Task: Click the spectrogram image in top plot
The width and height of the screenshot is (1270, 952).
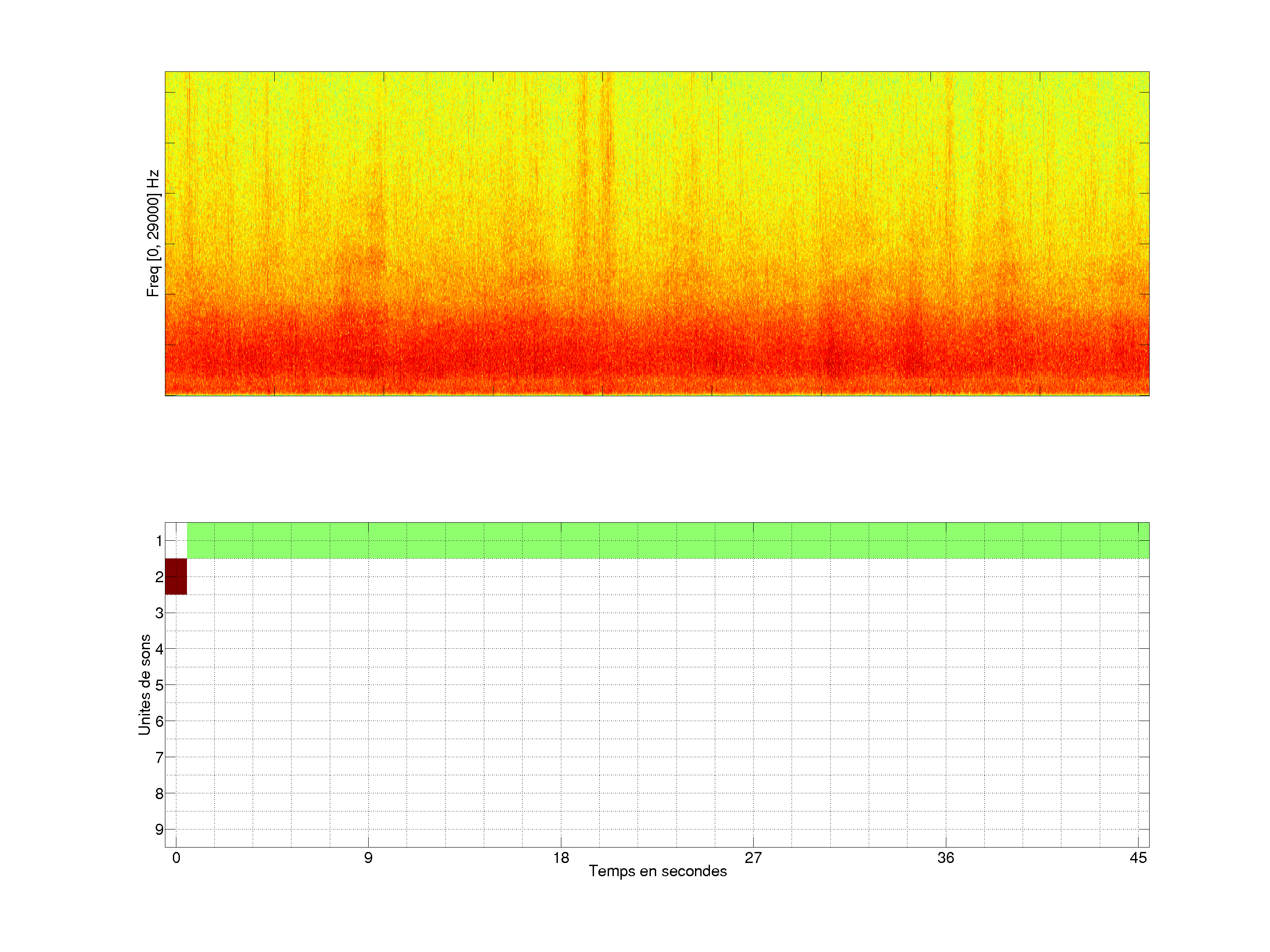Action: point(657,234)
